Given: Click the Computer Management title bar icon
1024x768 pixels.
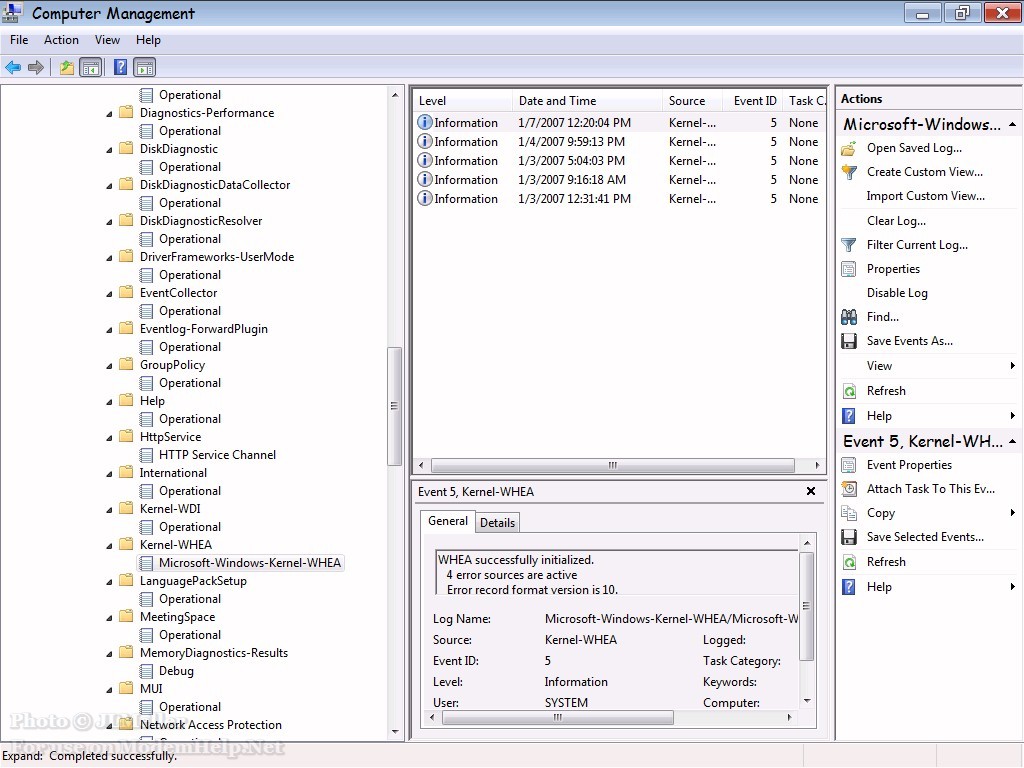Looking at the screenshot, I should click(12, 13).
